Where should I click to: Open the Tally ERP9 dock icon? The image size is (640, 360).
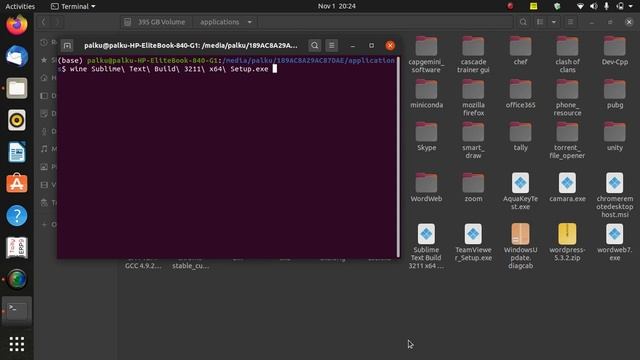pyautogui.click(x=17, y=247)
